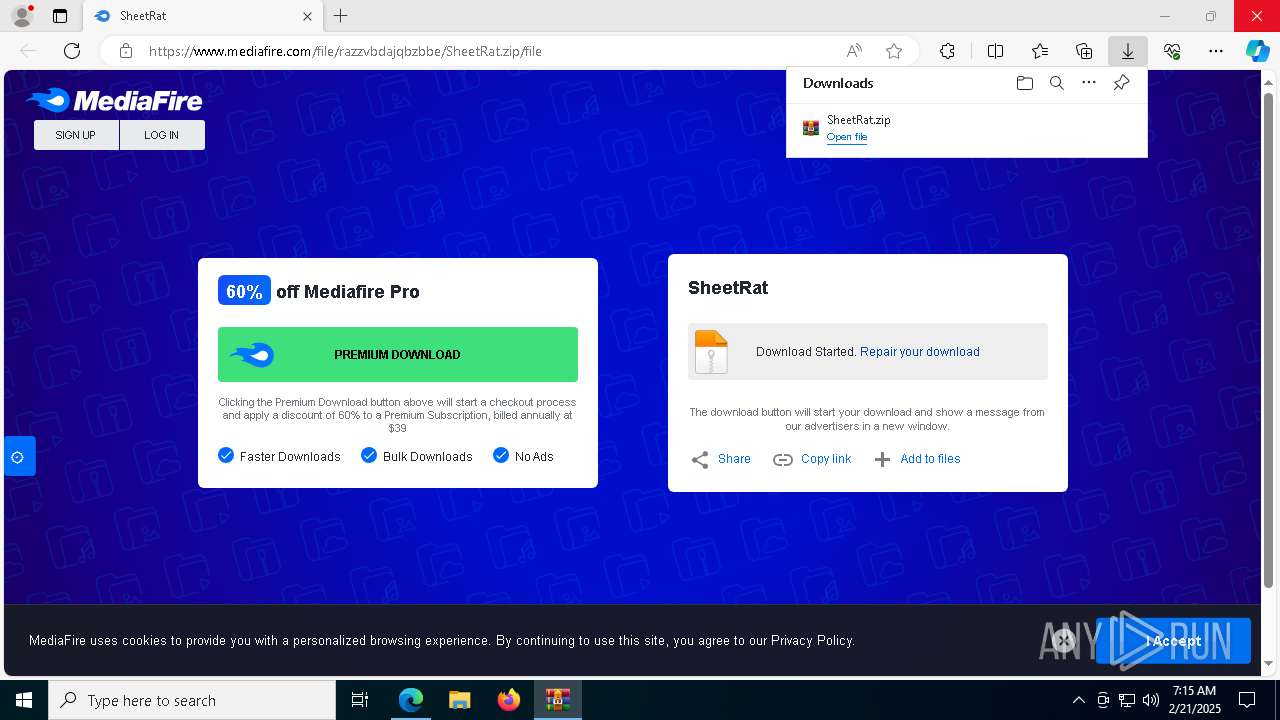Image resolution: width=1280 pixels, height=720 pixels.
Task: Launch Firefox from the taskbar
Action: pyautogui.click(x=509, y=700)
